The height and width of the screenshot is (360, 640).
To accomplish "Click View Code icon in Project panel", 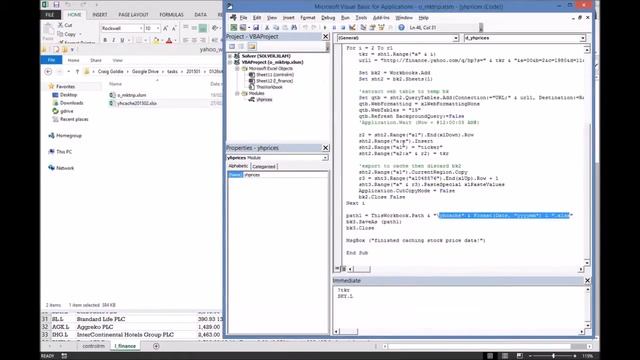I will click(232, 47).
